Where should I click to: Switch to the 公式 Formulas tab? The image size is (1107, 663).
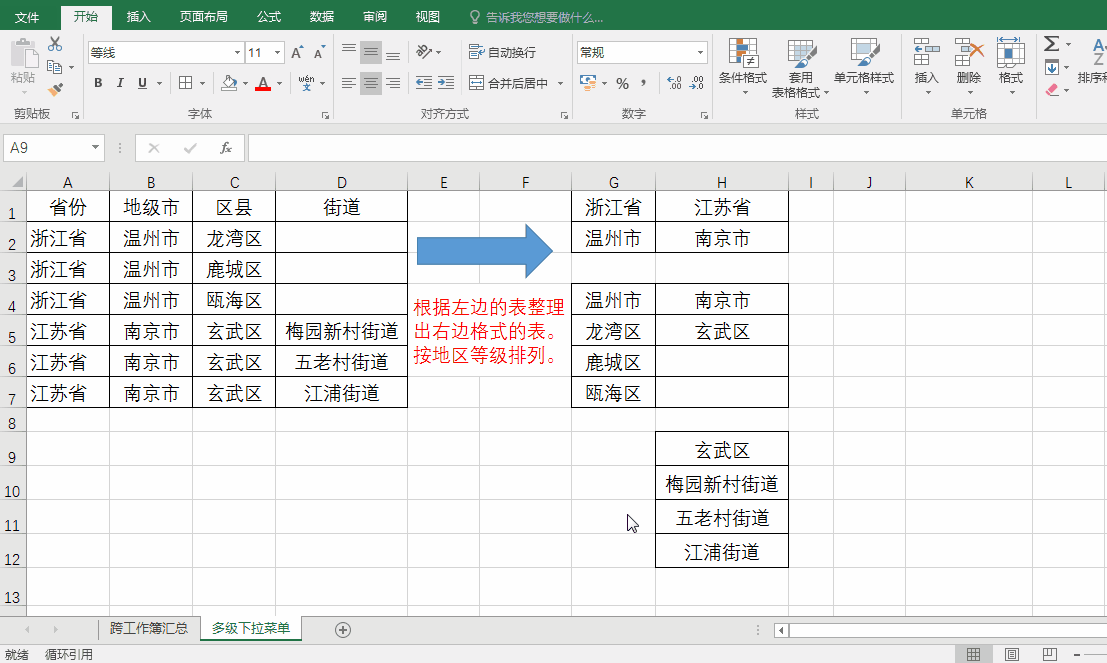(269, 17)
